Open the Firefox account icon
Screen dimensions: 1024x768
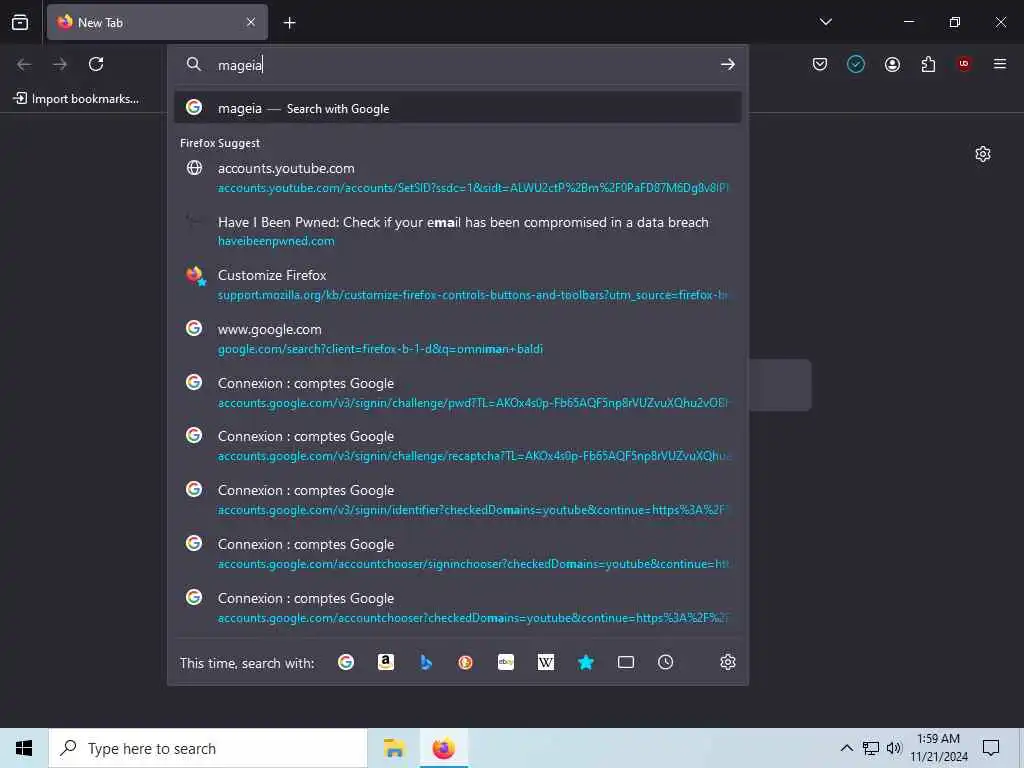coord(892,64)
